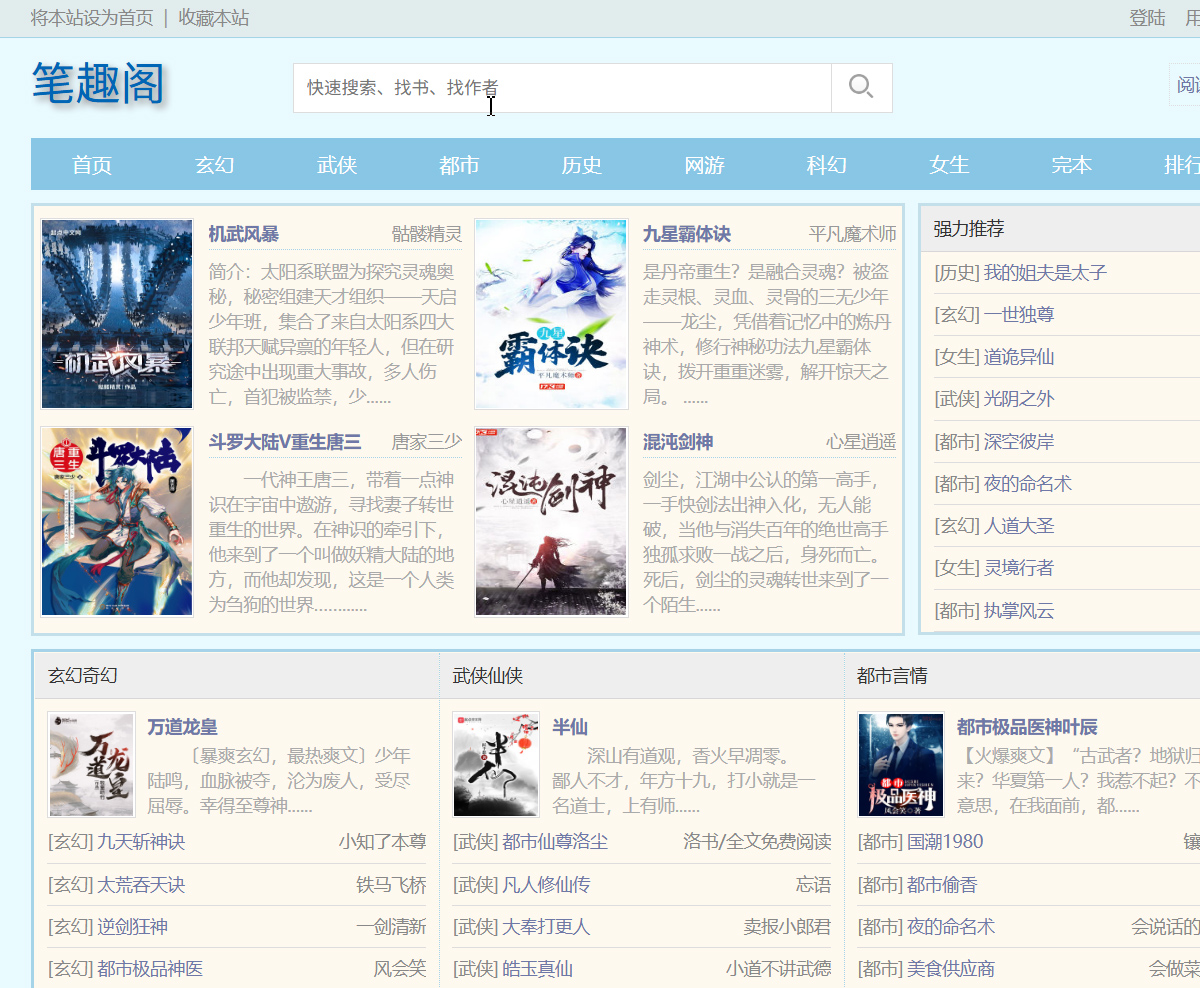Open the 都市极品医神 cover thumbnail
Image resolution: width=1200 pixels, height=988 pixels.
[x=901, y=764]
